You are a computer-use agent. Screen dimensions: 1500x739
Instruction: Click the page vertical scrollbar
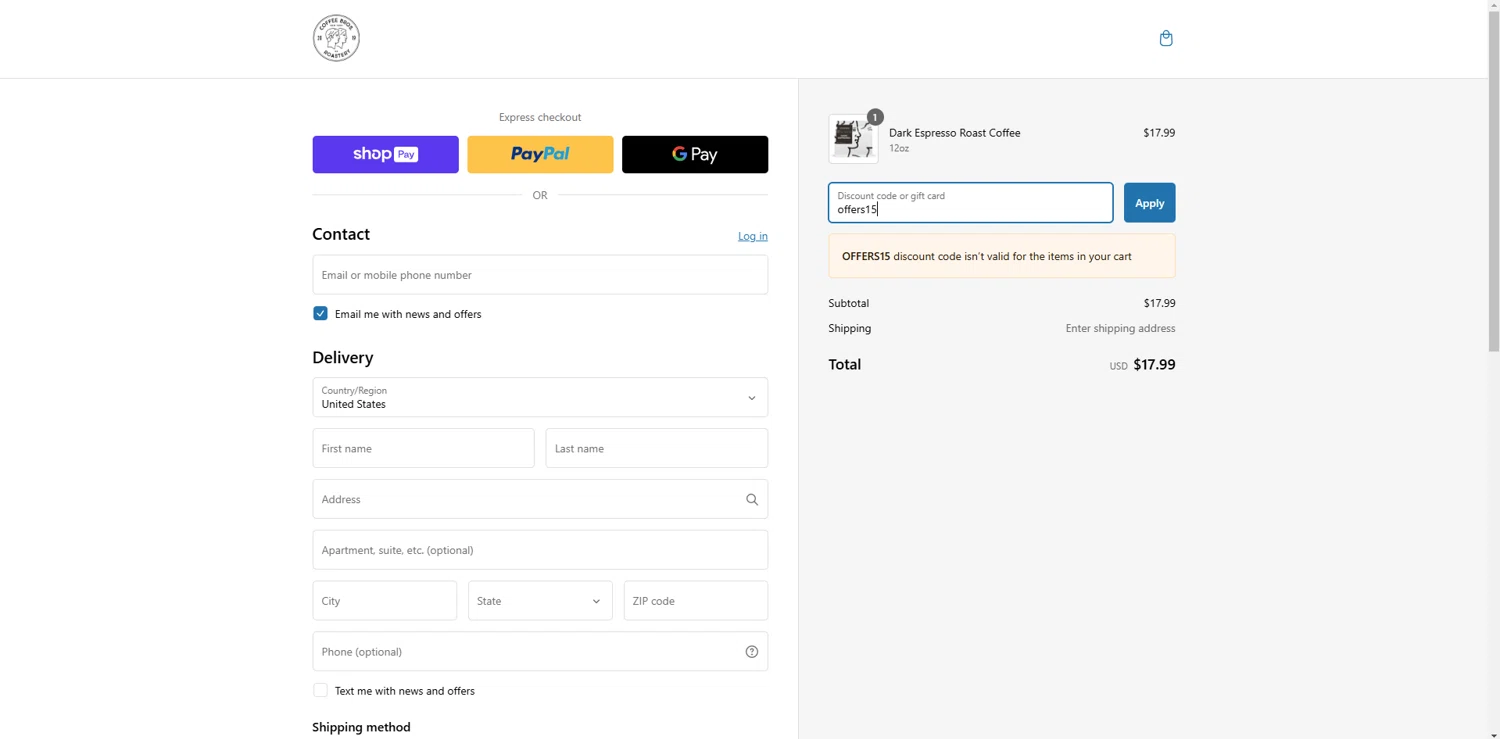[1494, 180]
